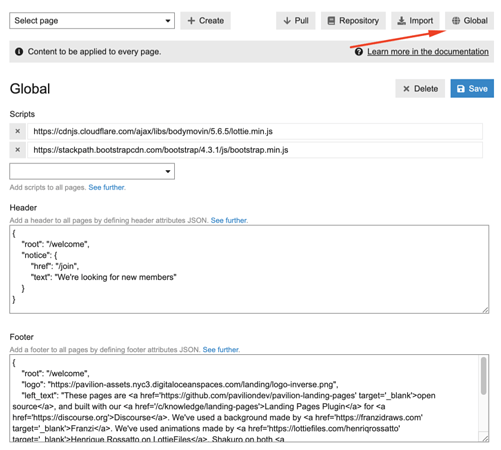Viewport: 501px width, 450px height.
Task: Select the lottie.min.js script URL entry
Action: [255, 131]
